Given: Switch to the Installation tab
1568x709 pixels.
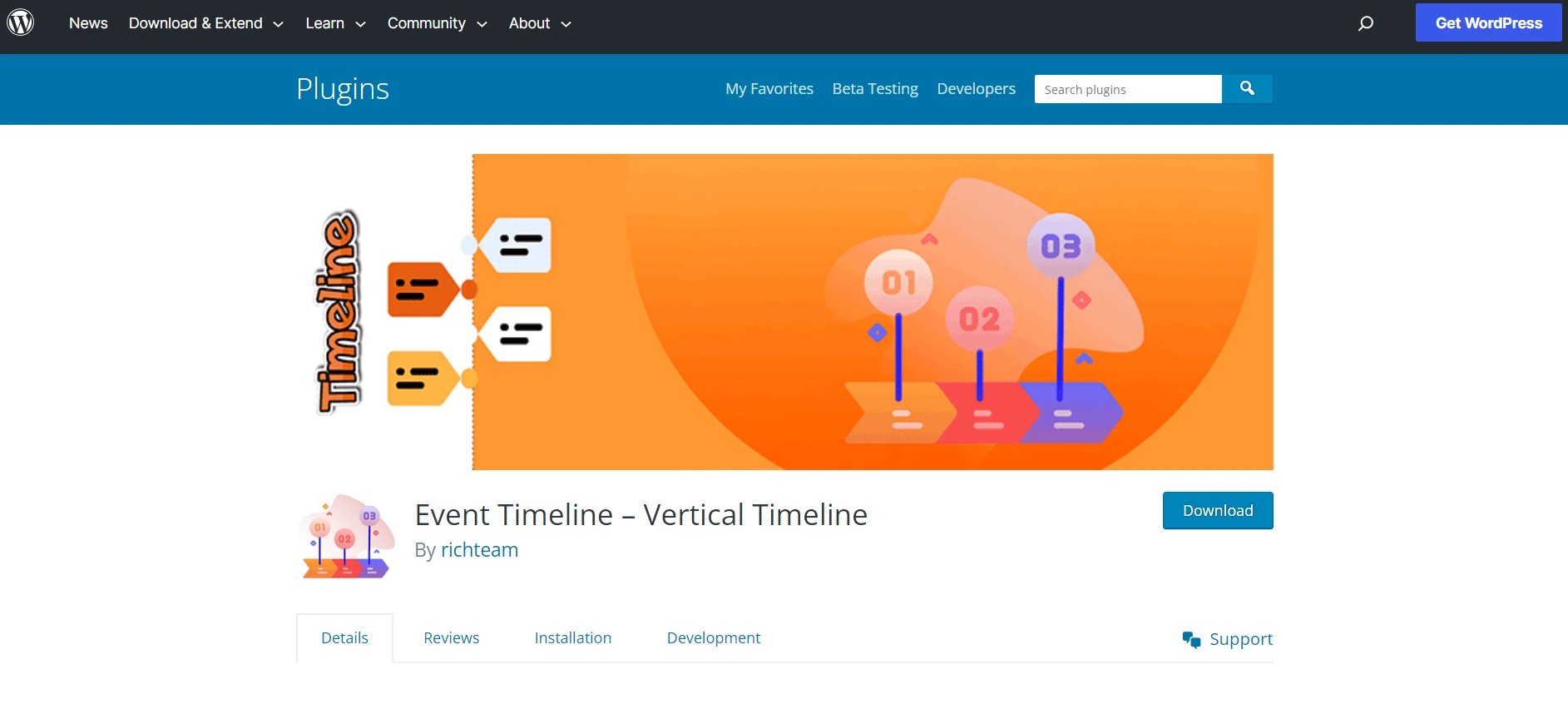Looking at the screenshot, I should point(572,637).
